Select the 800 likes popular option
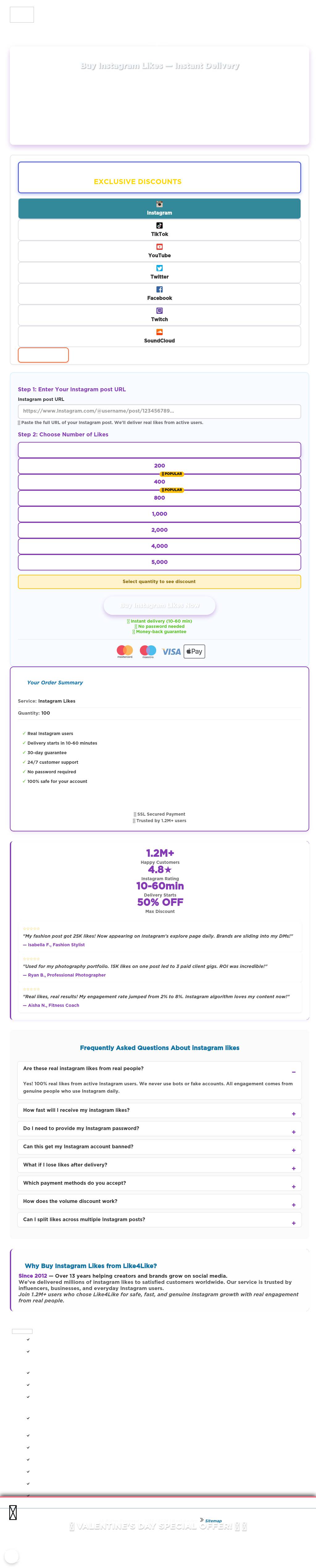This screenshot has height=1568, width=316. click(159, 498)
